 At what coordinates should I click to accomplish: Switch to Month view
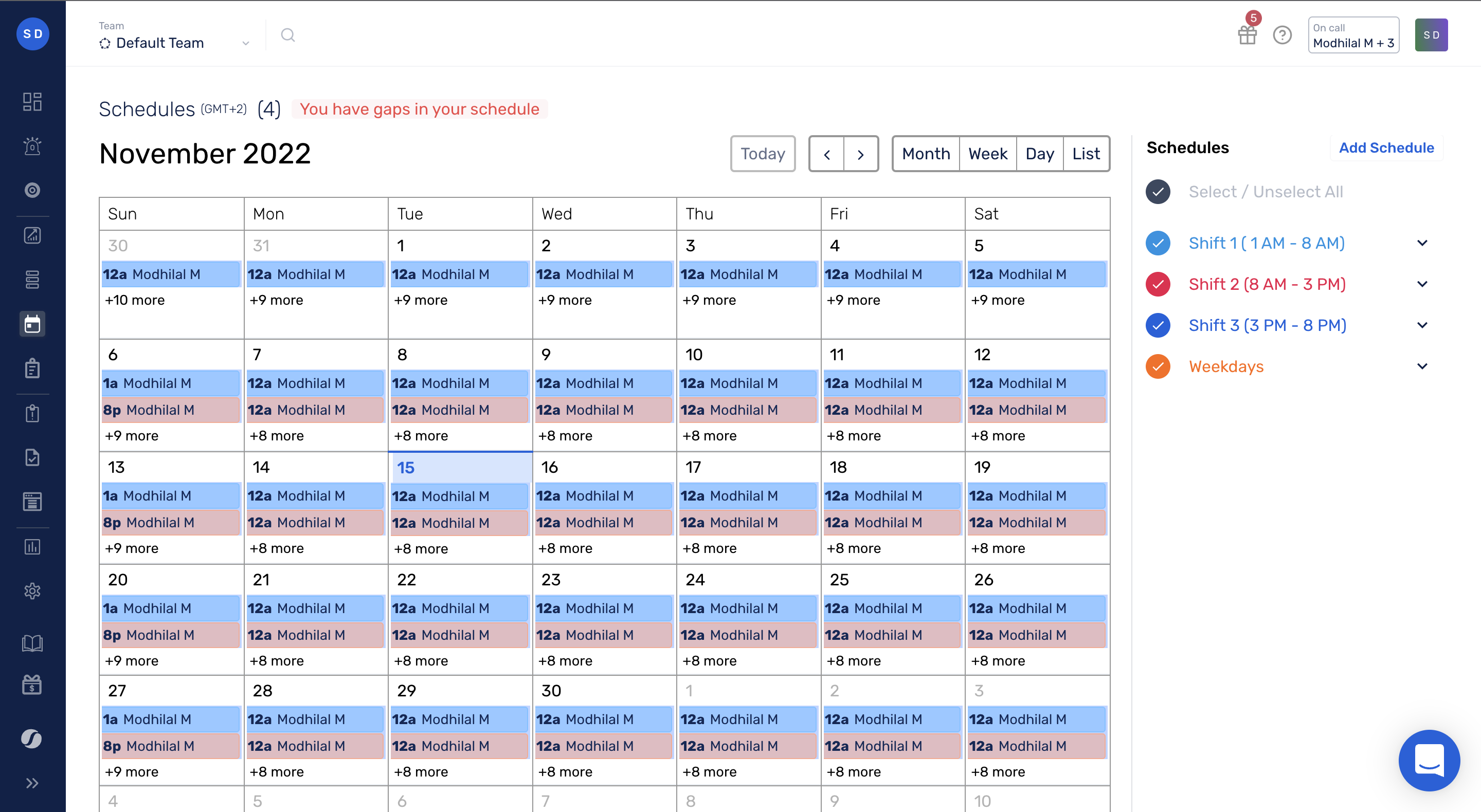pyautogui.click(x=926, y=154)
